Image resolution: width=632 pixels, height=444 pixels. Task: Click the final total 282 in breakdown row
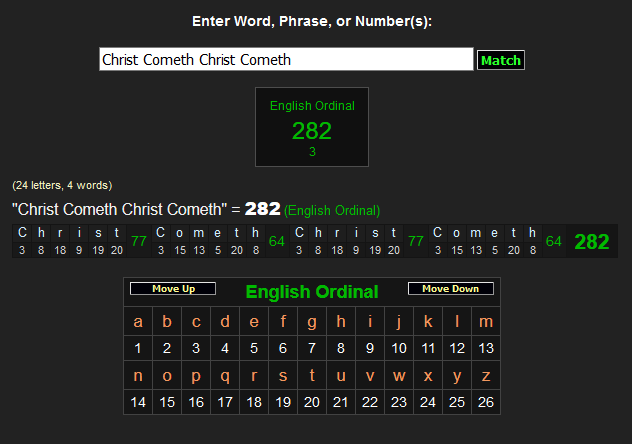coord(591,242)
